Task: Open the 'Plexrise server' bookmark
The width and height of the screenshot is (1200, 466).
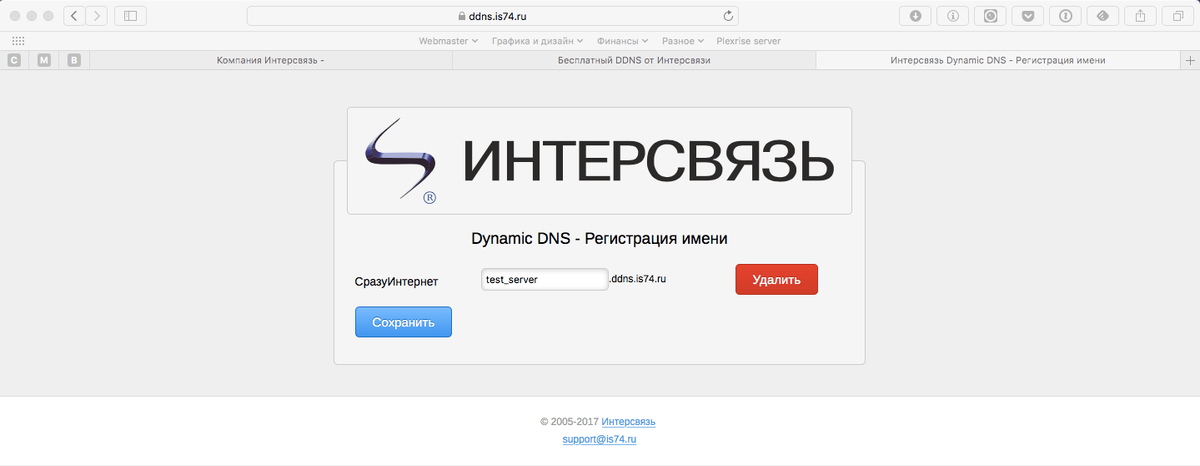Action: pos(748,41)
